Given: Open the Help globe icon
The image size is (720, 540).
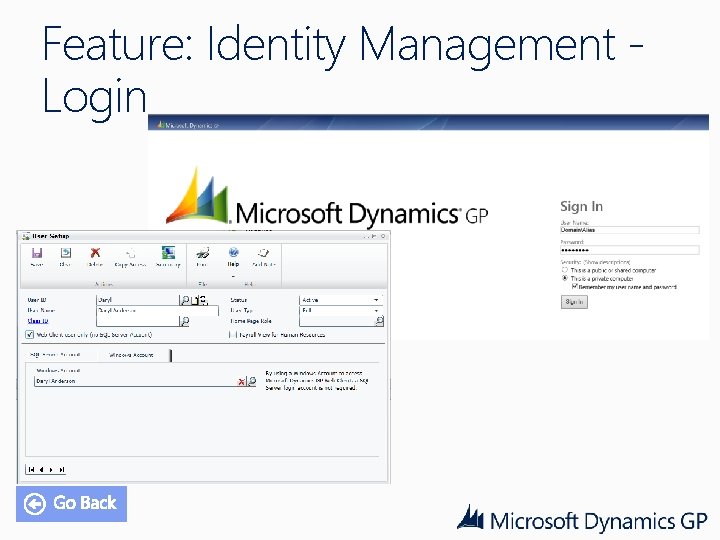Looking at the screenshot, I should (x=233, y=253).
